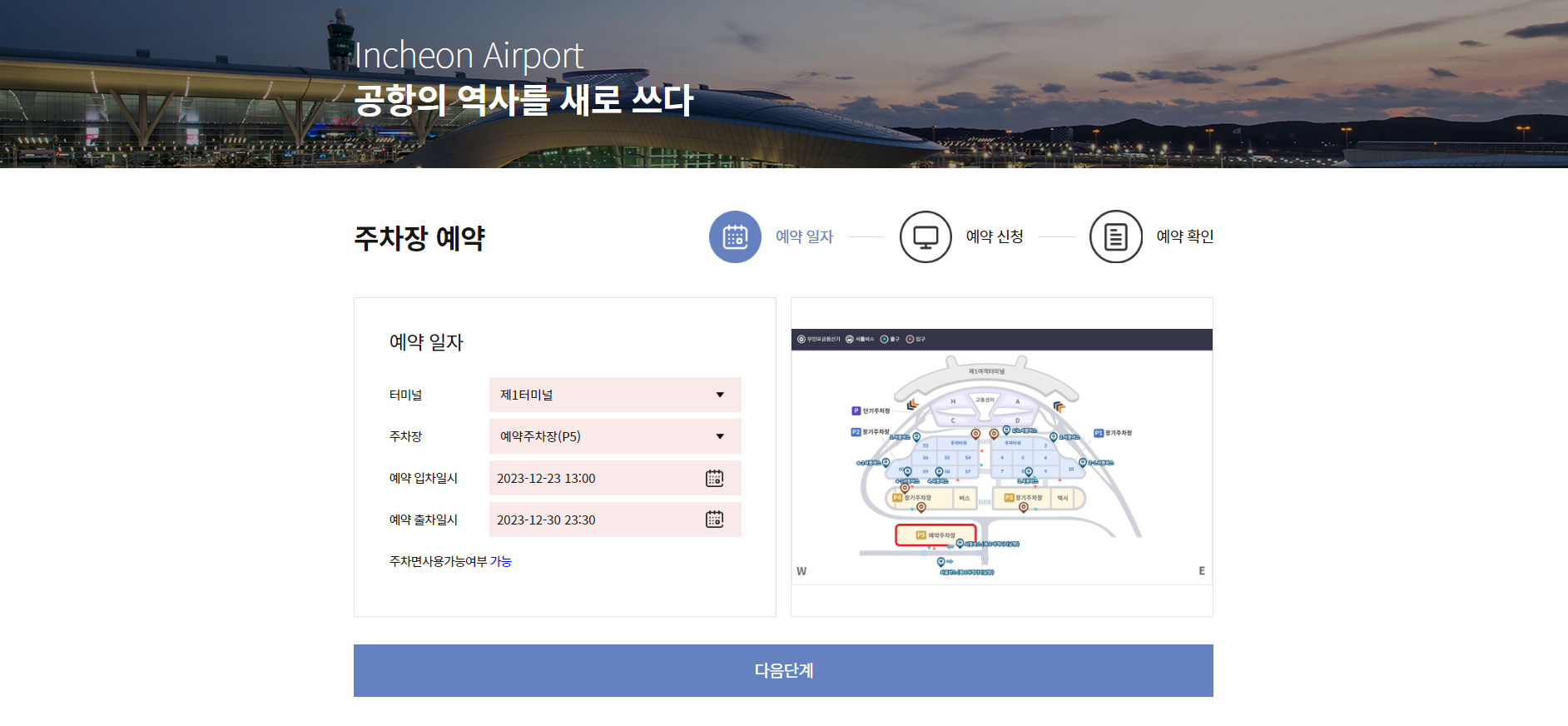
Task: Click the 무인요금정산기 legend icon on map
Action: (x=801, y=339)
